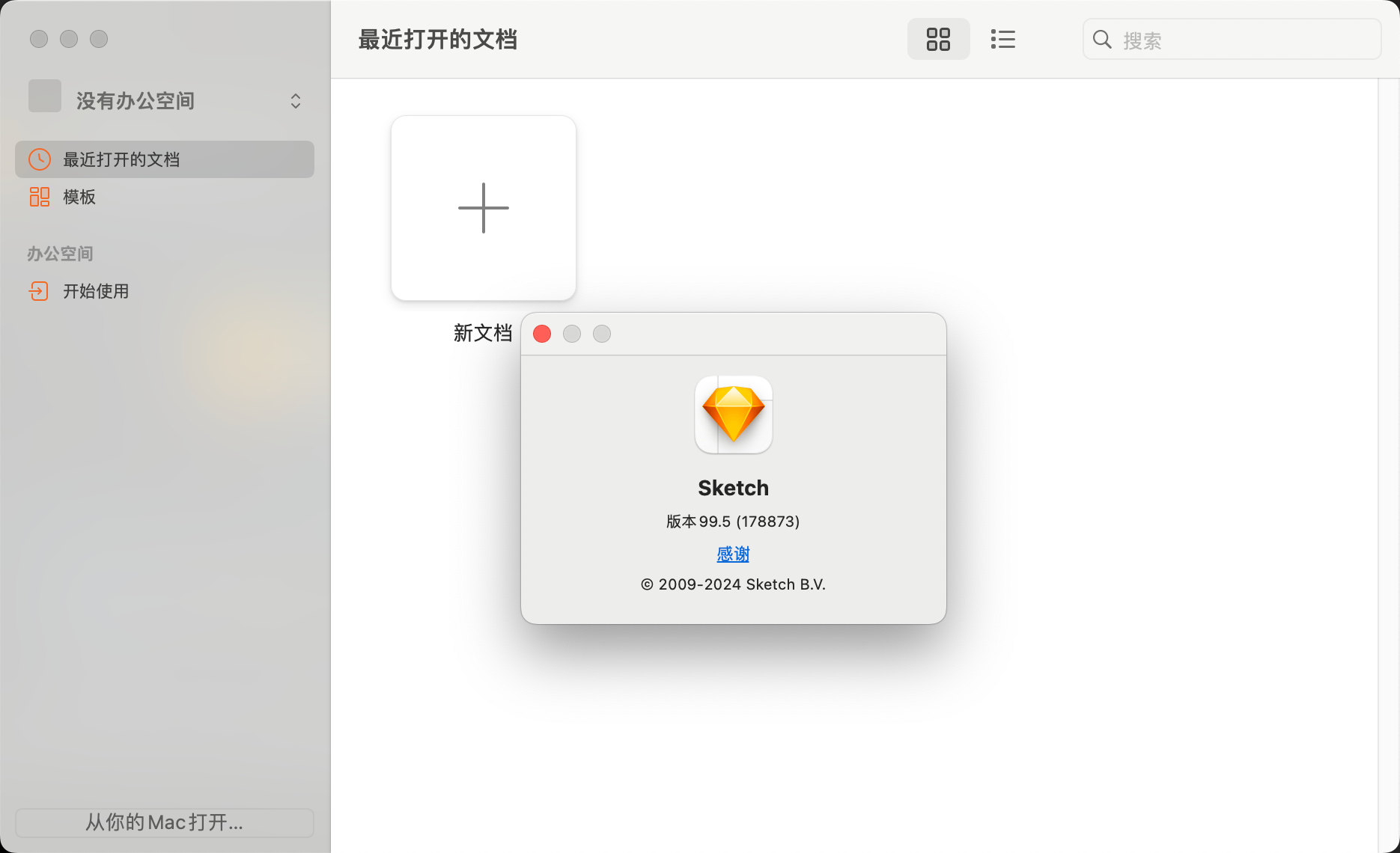Click the 最近打开的文档 window title
This screenshot has height=853, width=1400.
coord(438,40)
